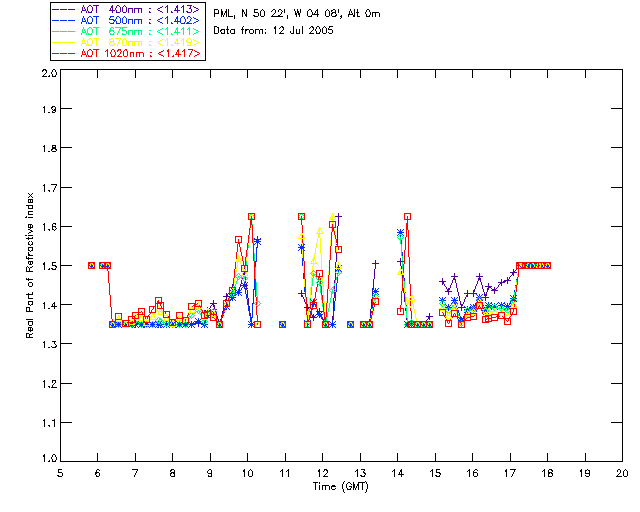
Task: Click the x-axis hour label 15
Action: [x=435, y=473]
